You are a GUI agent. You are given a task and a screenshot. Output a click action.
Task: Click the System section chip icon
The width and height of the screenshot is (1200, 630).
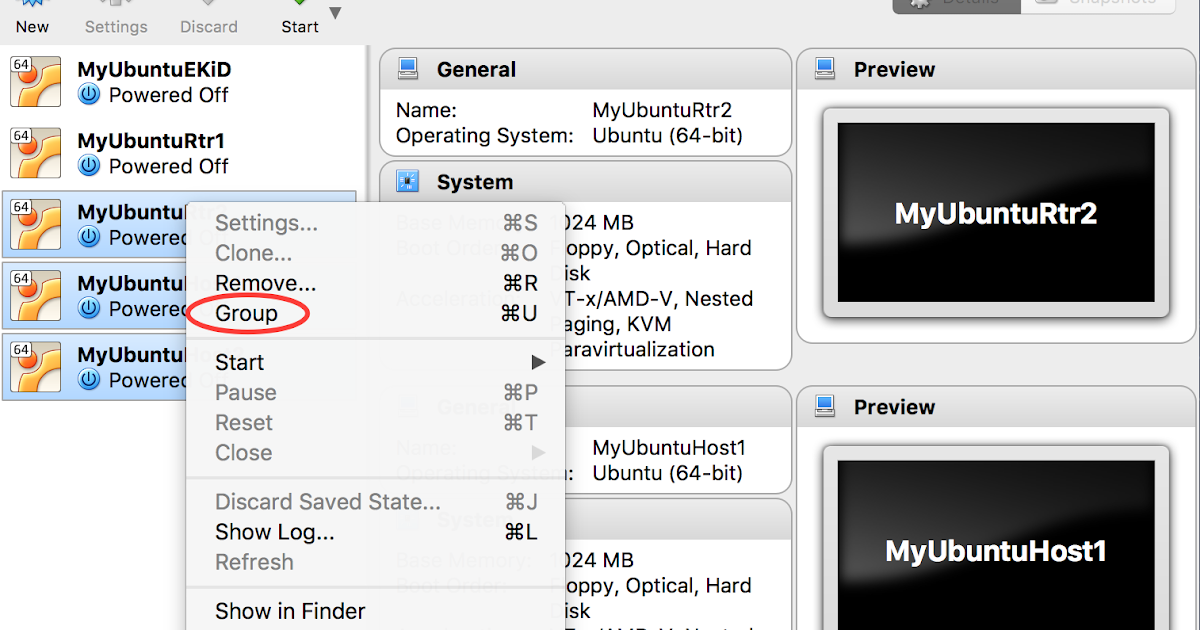(407, 180)
